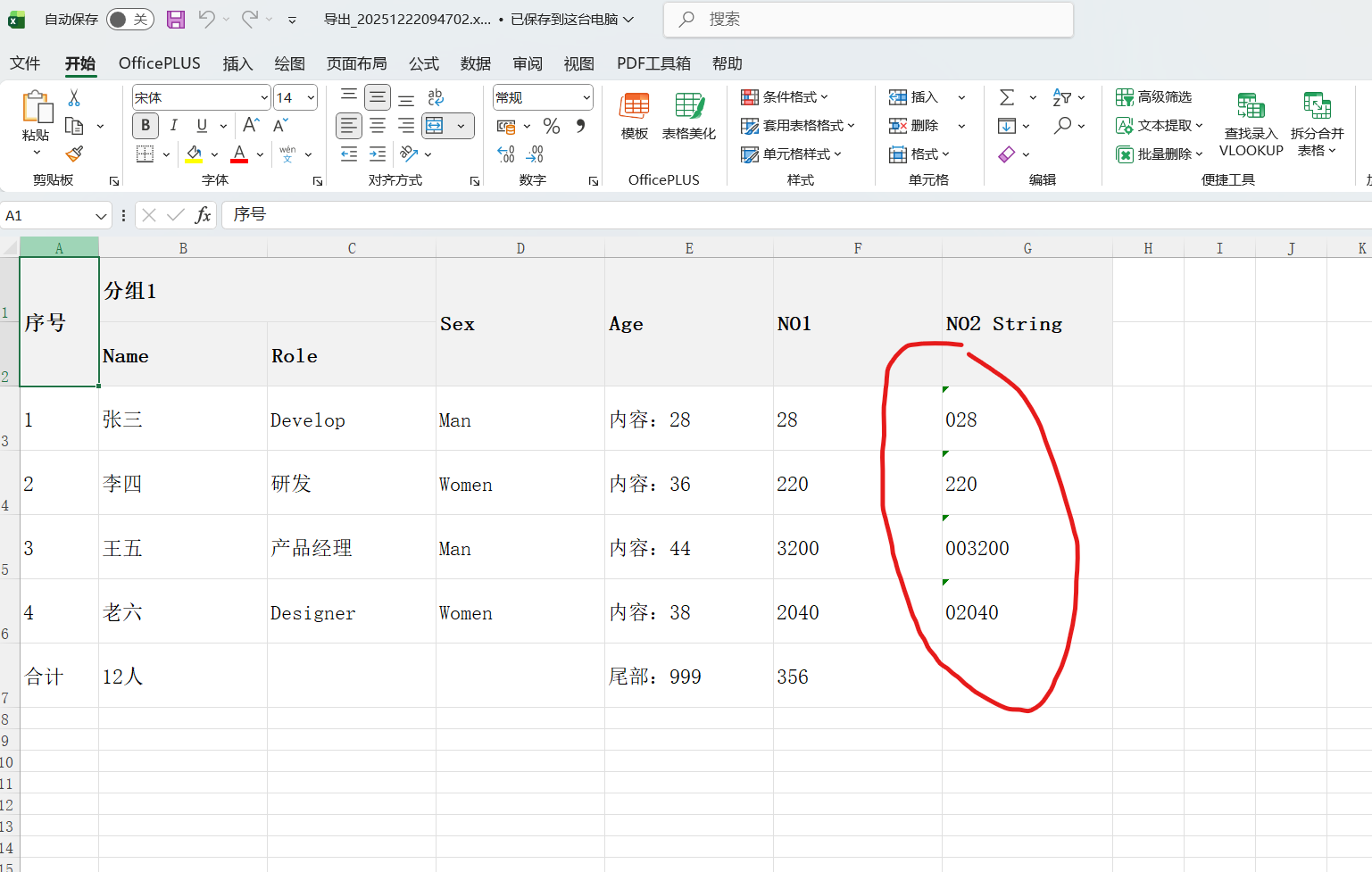Image resolution: width=1372 pixels, height=872 pixels.
Task: Click the 插入 insert cells button
Action: click(913, 97)
